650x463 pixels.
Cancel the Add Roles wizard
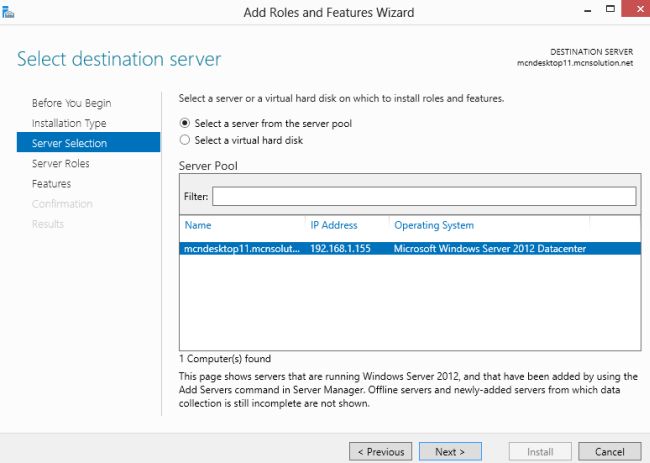coord(608,451)
